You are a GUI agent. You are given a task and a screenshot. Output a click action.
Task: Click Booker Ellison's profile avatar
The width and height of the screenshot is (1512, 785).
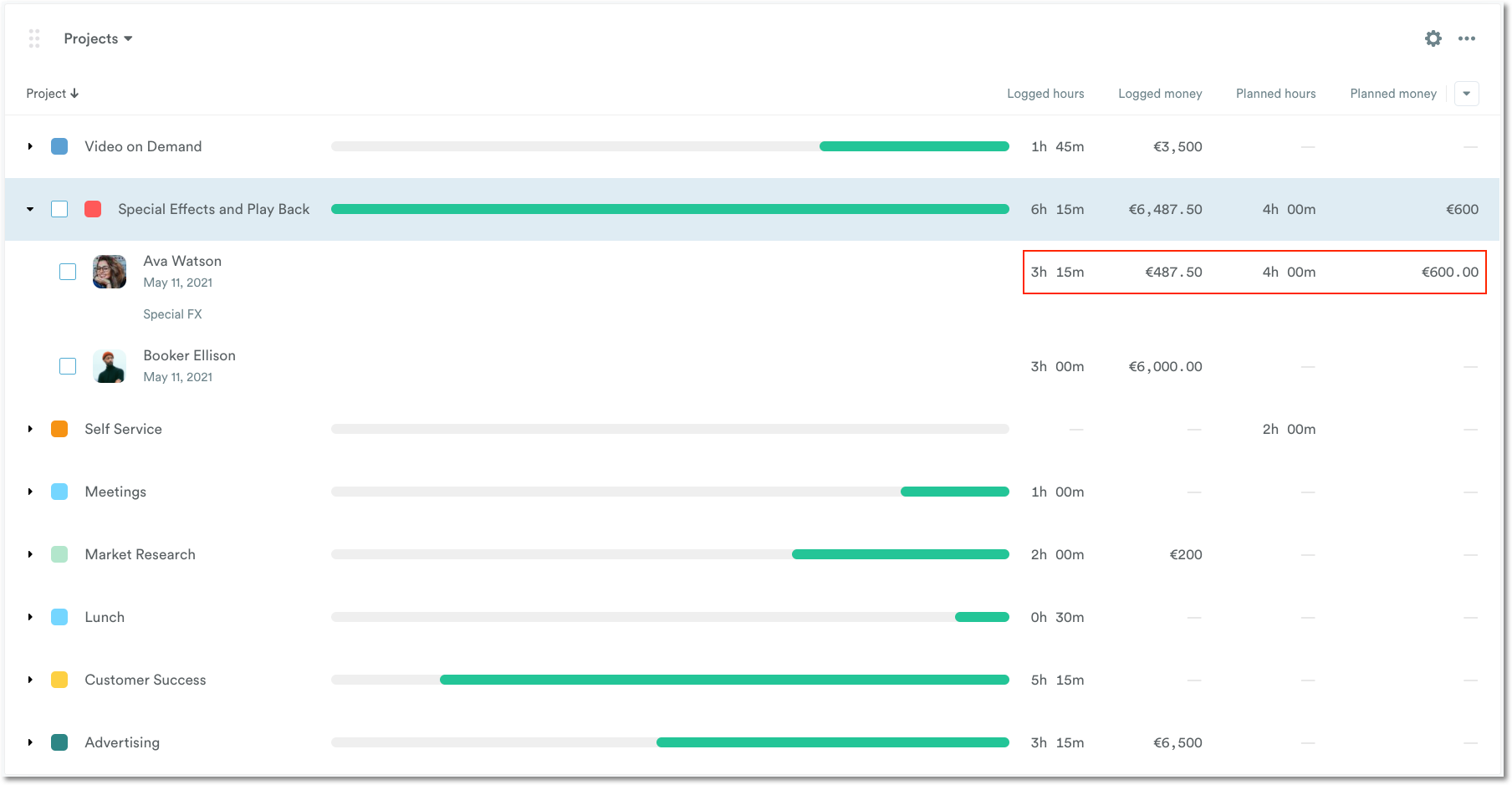[x=110, y=366]
